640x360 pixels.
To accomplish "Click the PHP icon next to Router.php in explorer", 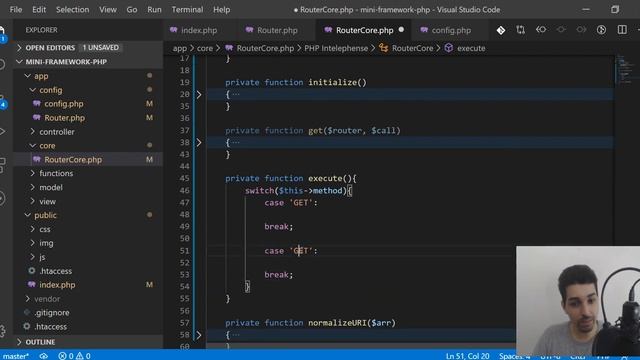I will pyautogui.click(x=37, y=118).
